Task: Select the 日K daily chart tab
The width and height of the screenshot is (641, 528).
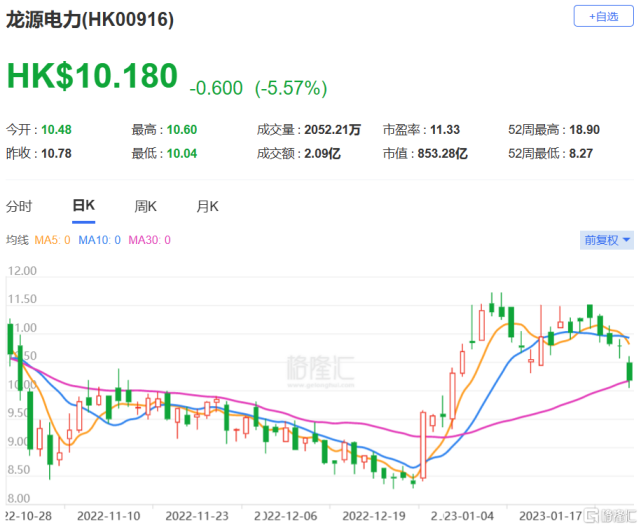Action: tap(83, 206)
